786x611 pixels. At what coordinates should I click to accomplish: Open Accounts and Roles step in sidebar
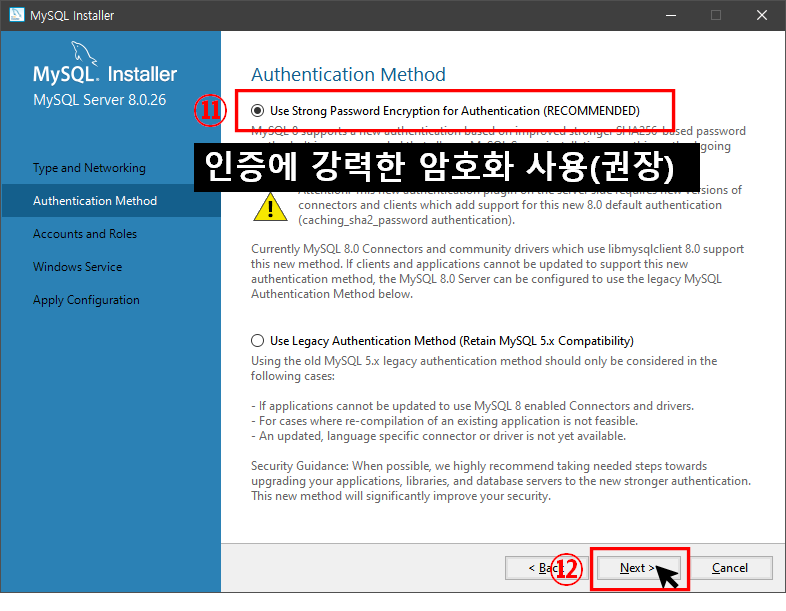pos(85,234)
